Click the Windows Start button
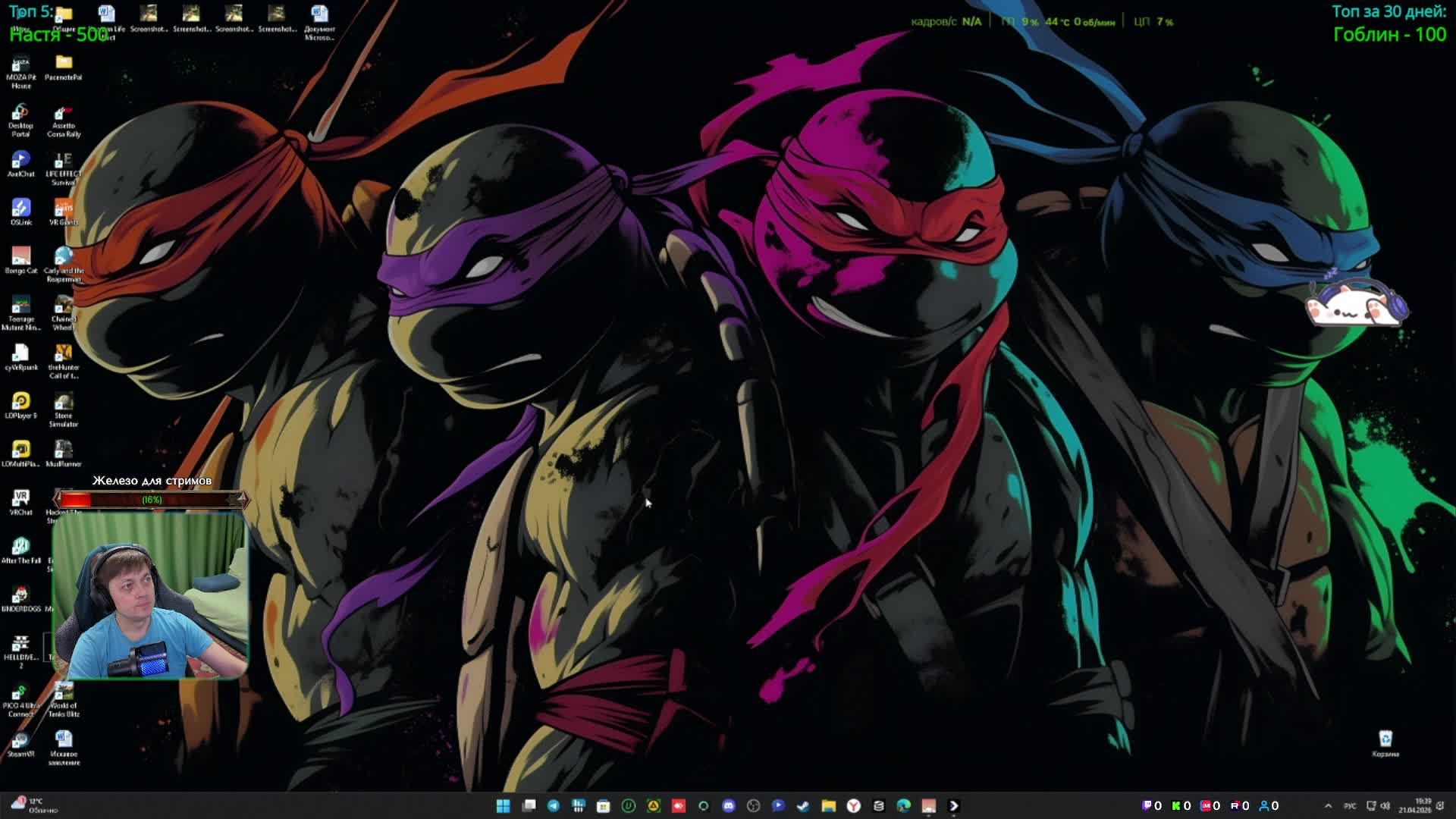Image resolution: width=1456 pixels, height=819 pixels. (504, 805)
